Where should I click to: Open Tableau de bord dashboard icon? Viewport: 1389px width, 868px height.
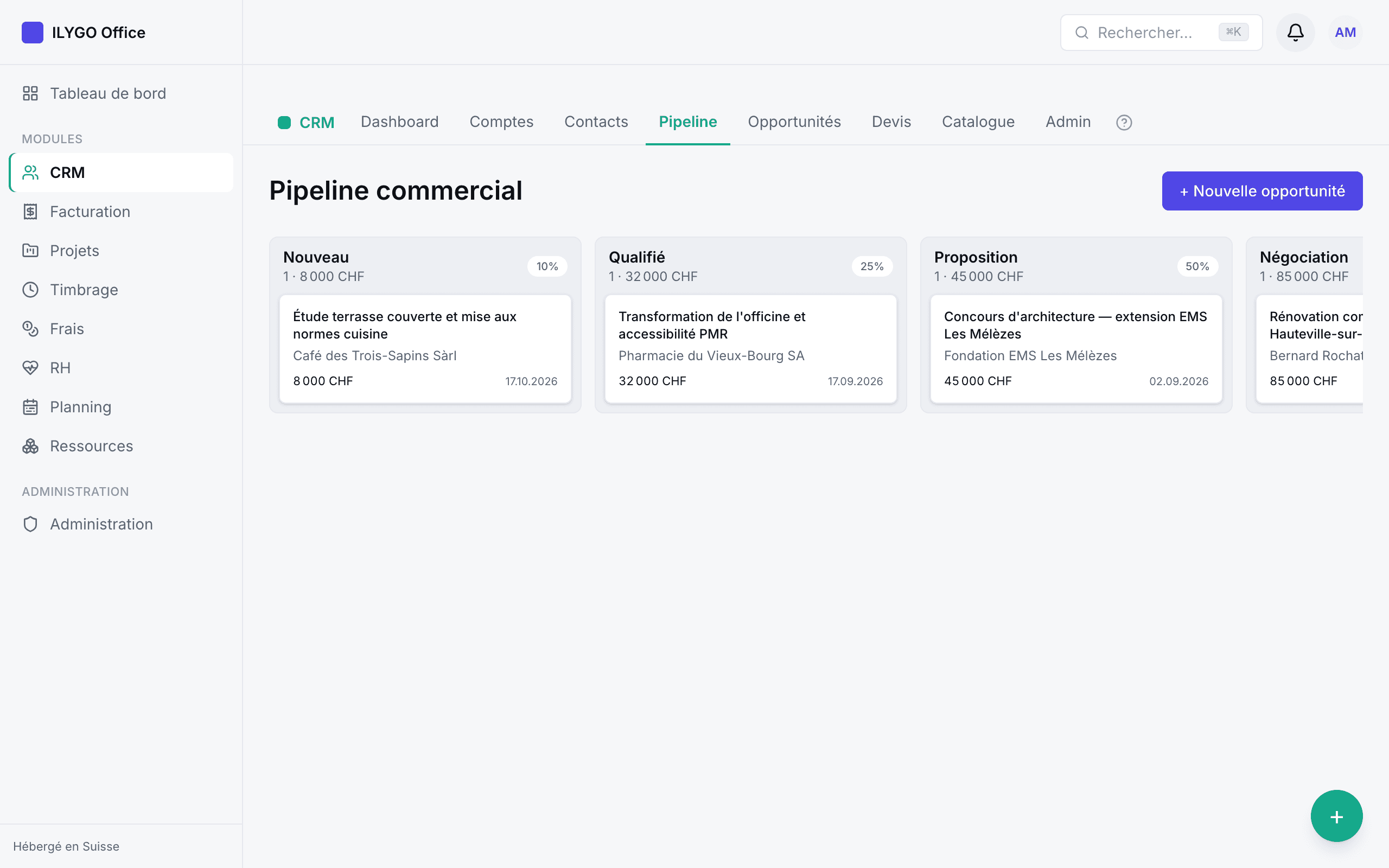[30, 93]
